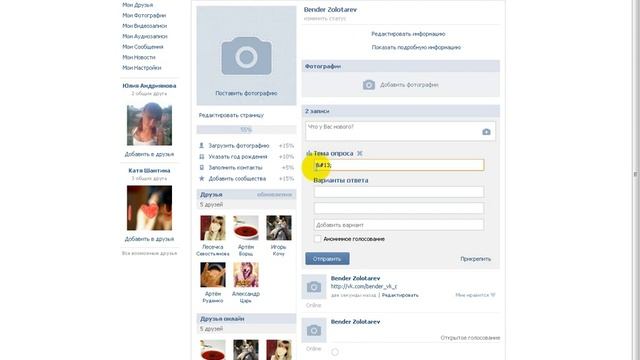
Task: Click изменить статус under profile name
Action: click(x=325, y=19)
